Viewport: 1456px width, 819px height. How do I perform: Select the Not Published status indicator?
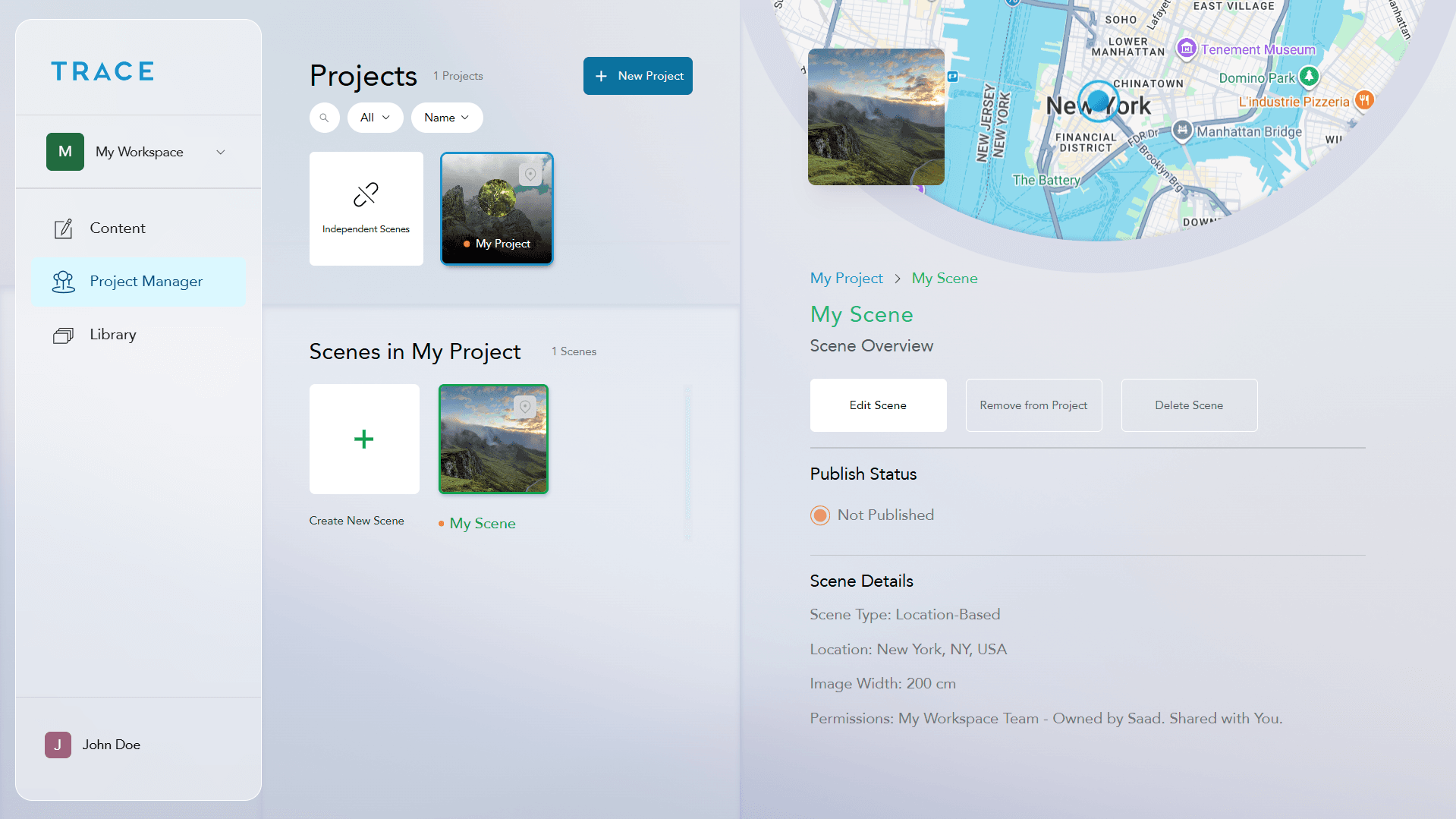click(x=819, y=515)
